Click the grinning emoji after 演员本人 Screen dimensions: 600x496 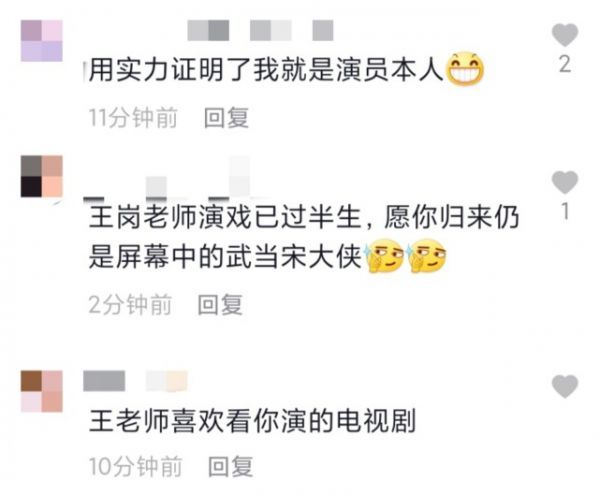[x=465, y=69]
